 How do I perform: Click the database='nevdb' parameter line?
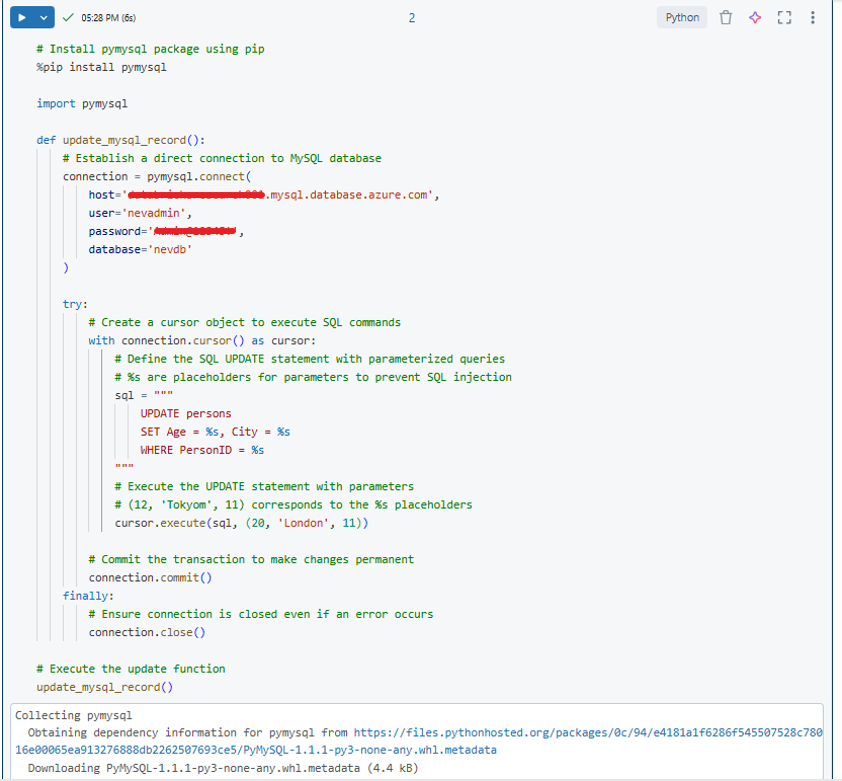pyautogui.click(x=139, y=249)
